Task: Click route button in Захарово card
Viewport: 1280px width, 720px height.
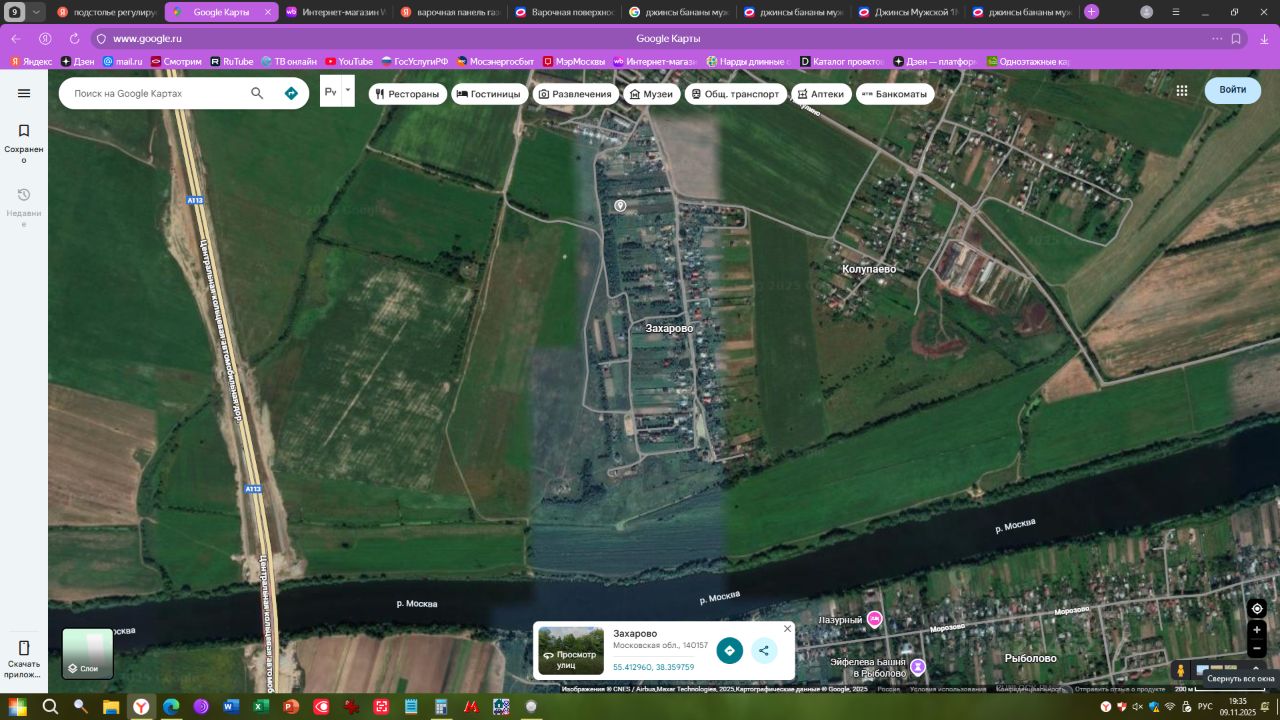Action: click(729, 650)
